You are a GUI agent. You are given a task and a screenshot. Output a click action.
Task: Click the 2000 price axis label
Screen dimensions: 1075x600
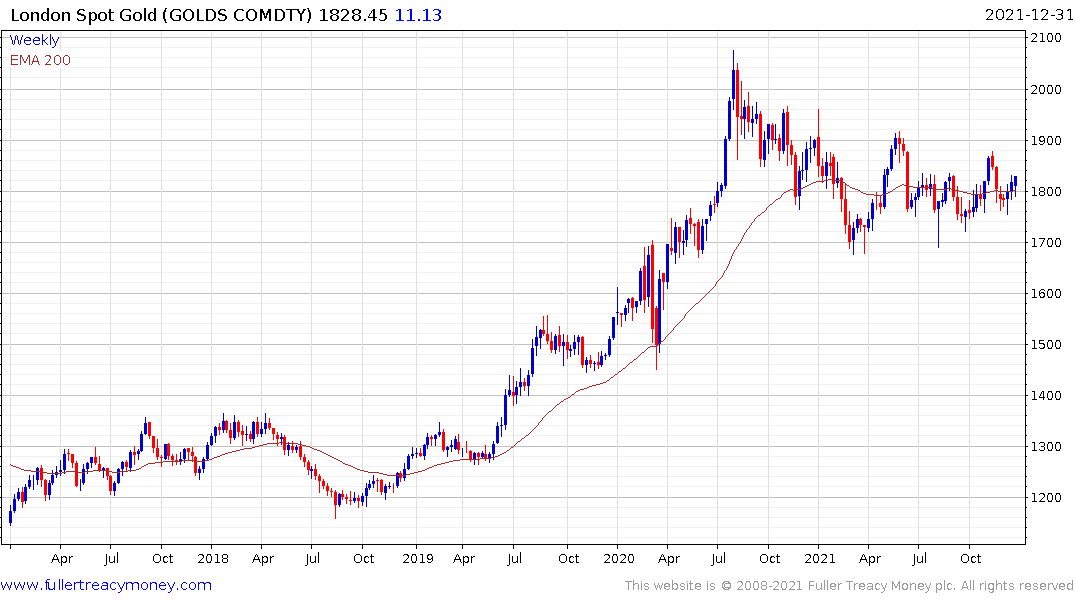click(1046, 90)
